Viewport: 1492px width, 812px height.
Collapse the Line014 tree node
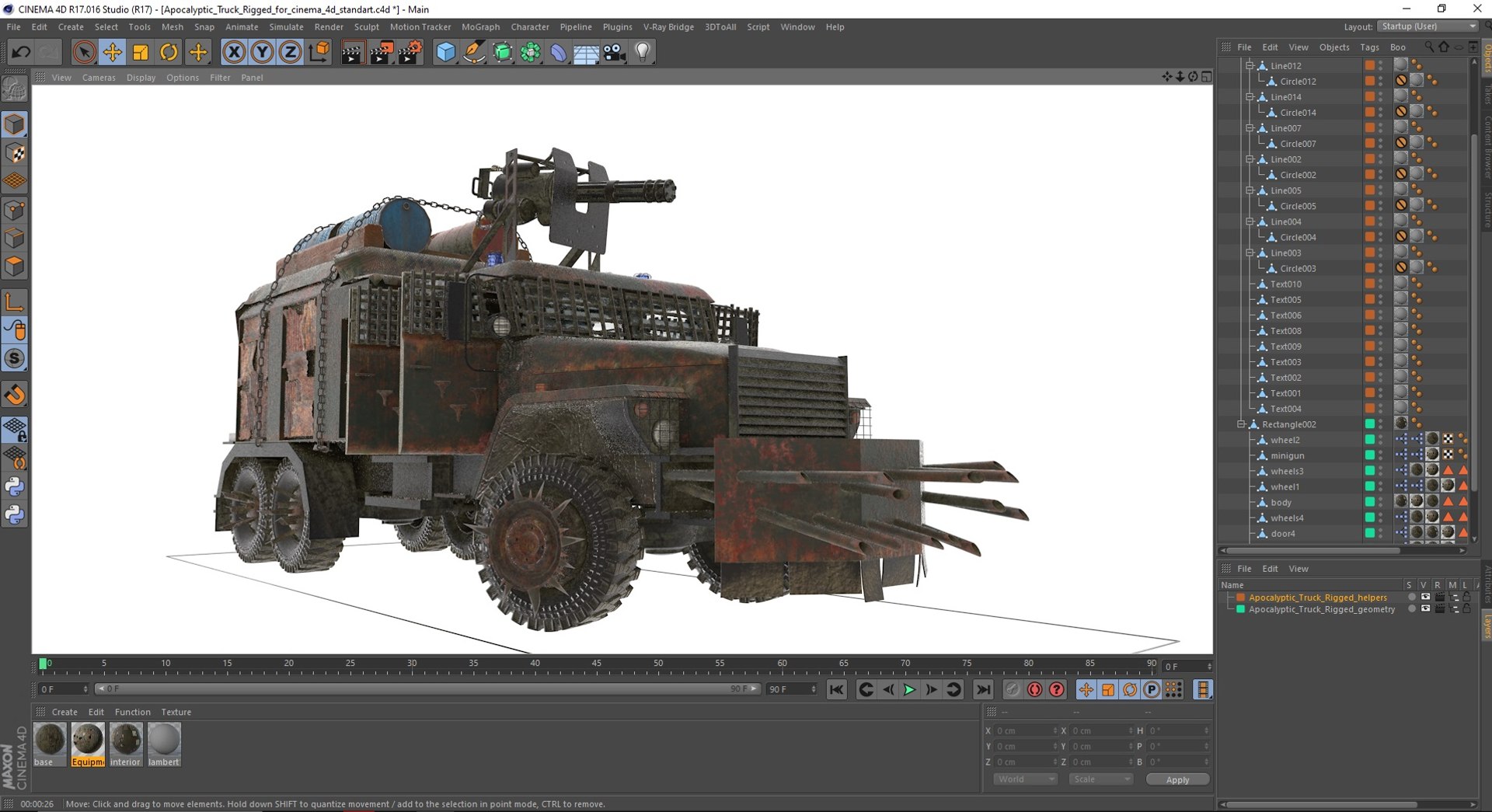(1250, 97)
